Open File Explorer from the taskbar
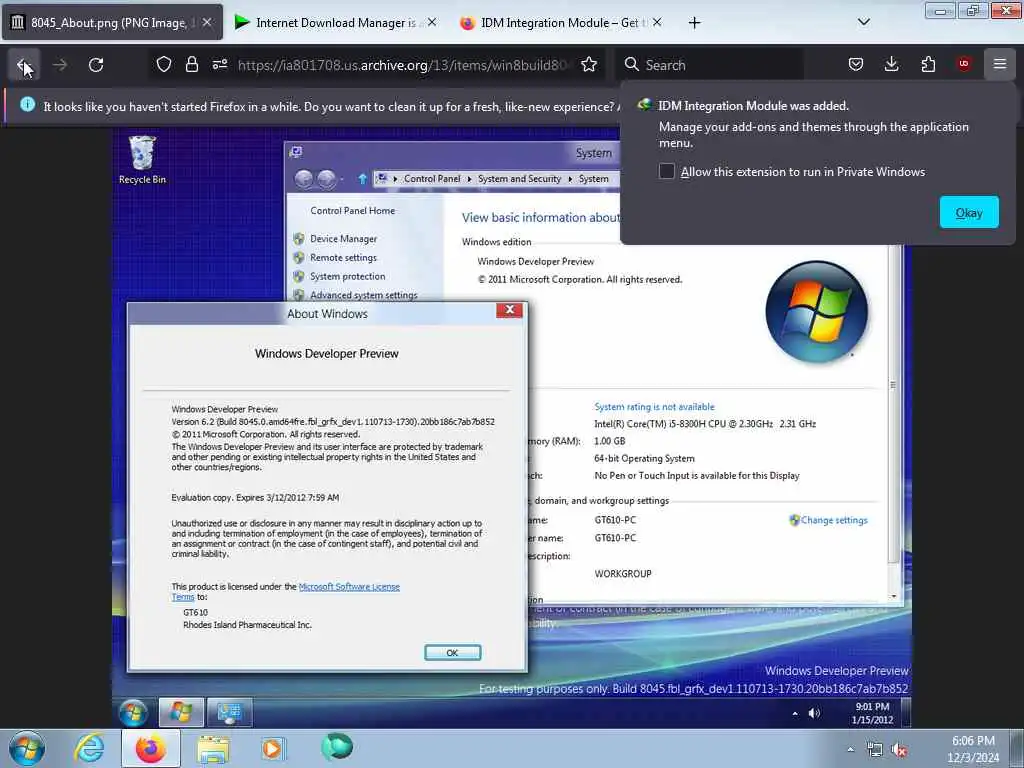The height and width of the screenshot is (768, 1024). (213, 749)
